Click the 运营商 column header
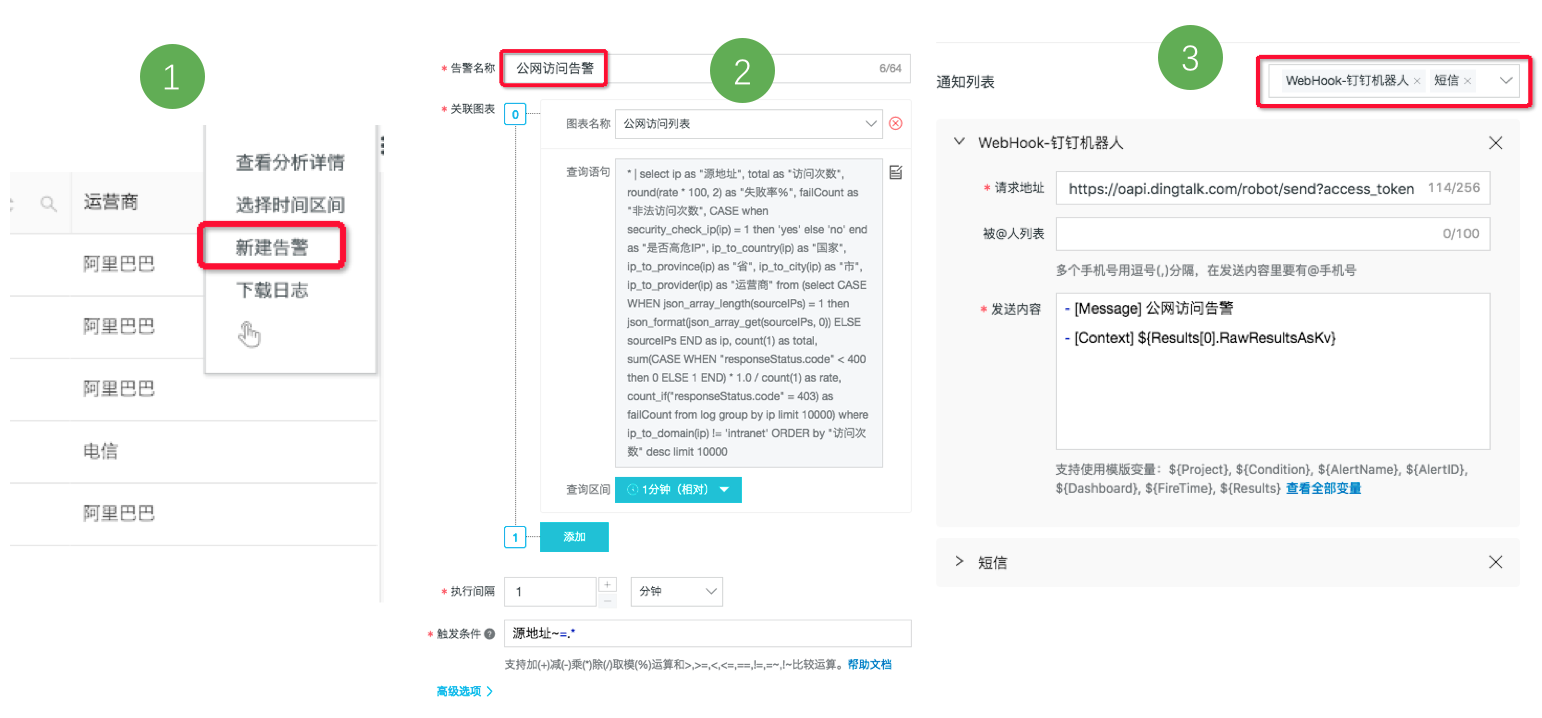This screenshot has width=1542, height=718. pos(110,203)
